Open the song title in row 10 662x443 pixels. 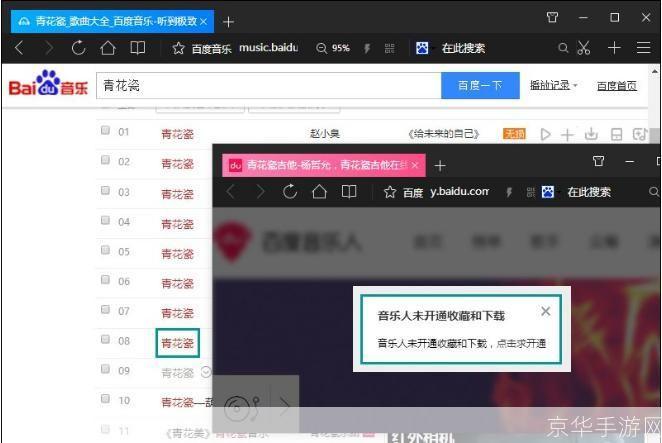[x=187, y=402]
